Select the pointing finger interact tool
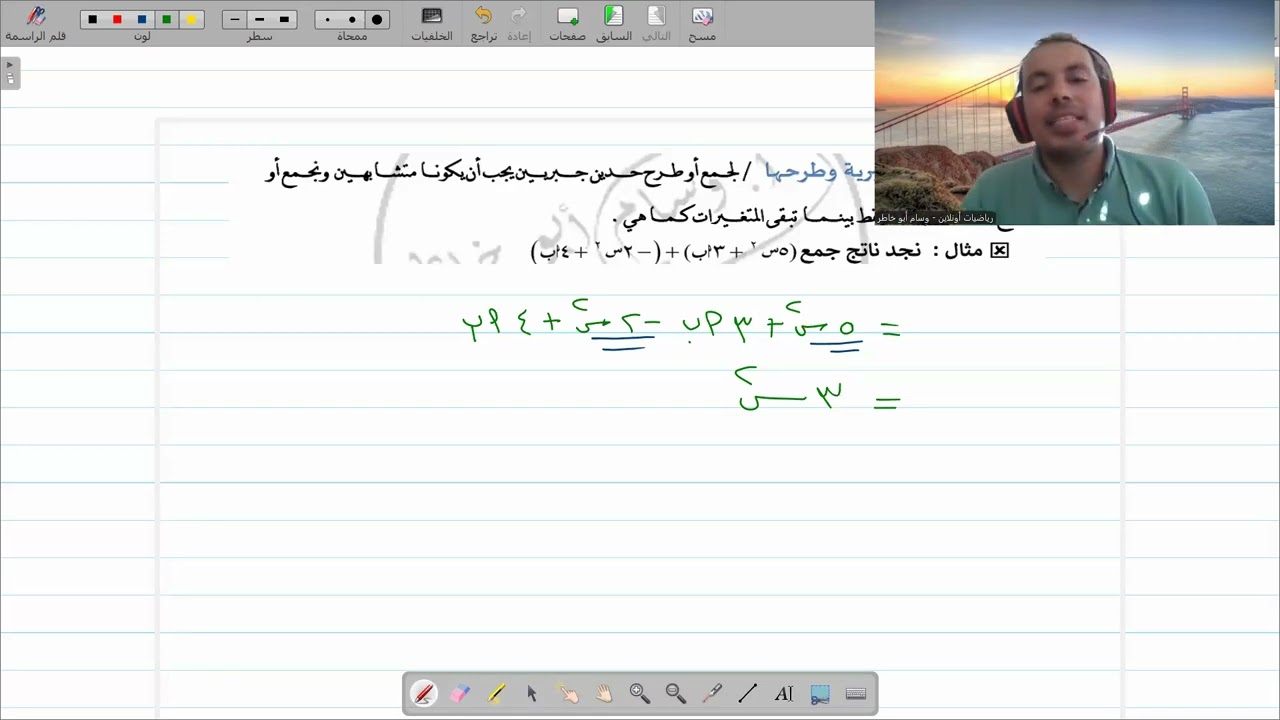Screen dimensions: 1280x720 coord(568,693)
